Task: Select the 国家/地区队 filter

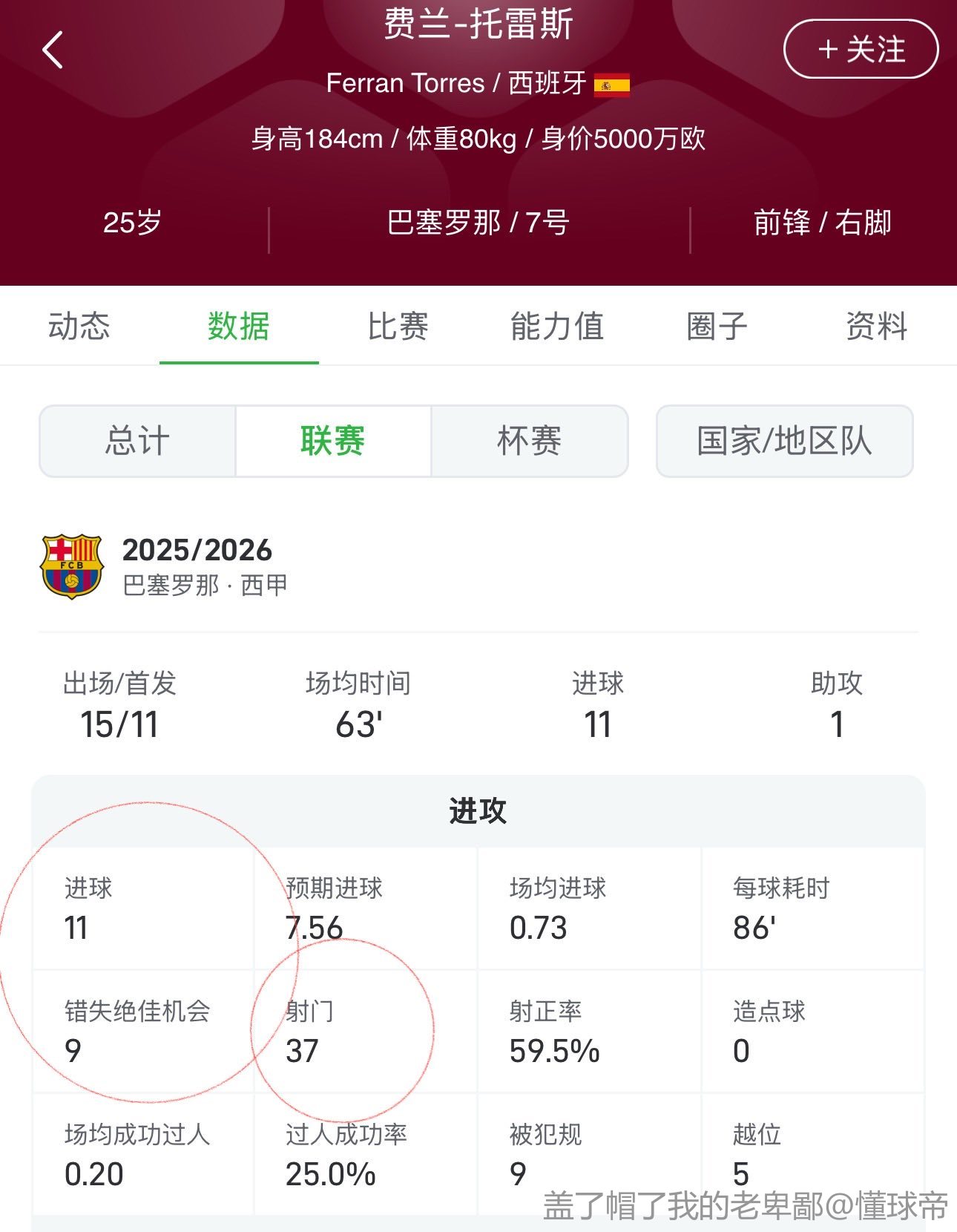Action: [784, 441]
